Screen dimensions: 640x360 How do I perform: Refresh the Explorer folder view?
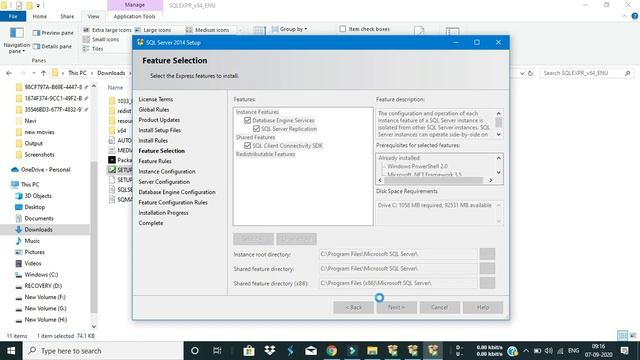530,73
